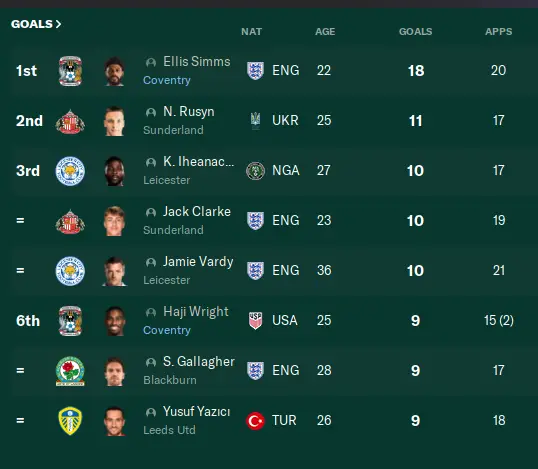Click Leeds United badge in Yazıcı row
Screen dimensions: 538x469
point(70,421)
